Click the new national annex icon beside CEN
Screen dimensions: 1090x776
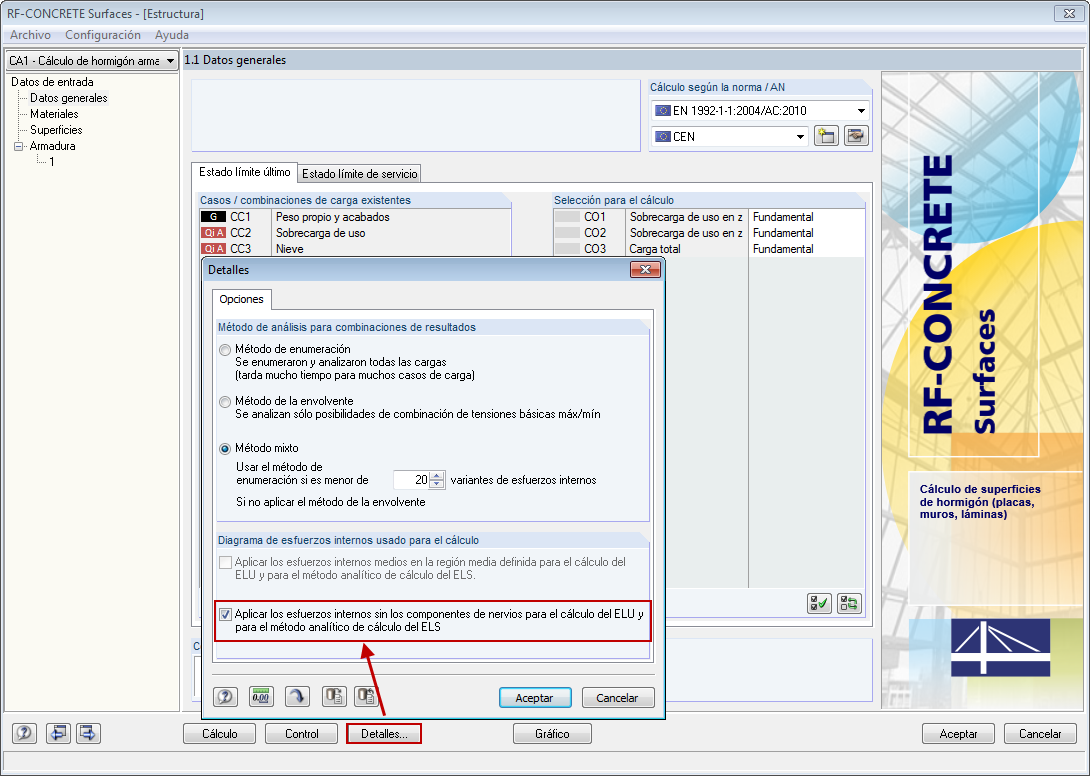[x=826, y=136]
